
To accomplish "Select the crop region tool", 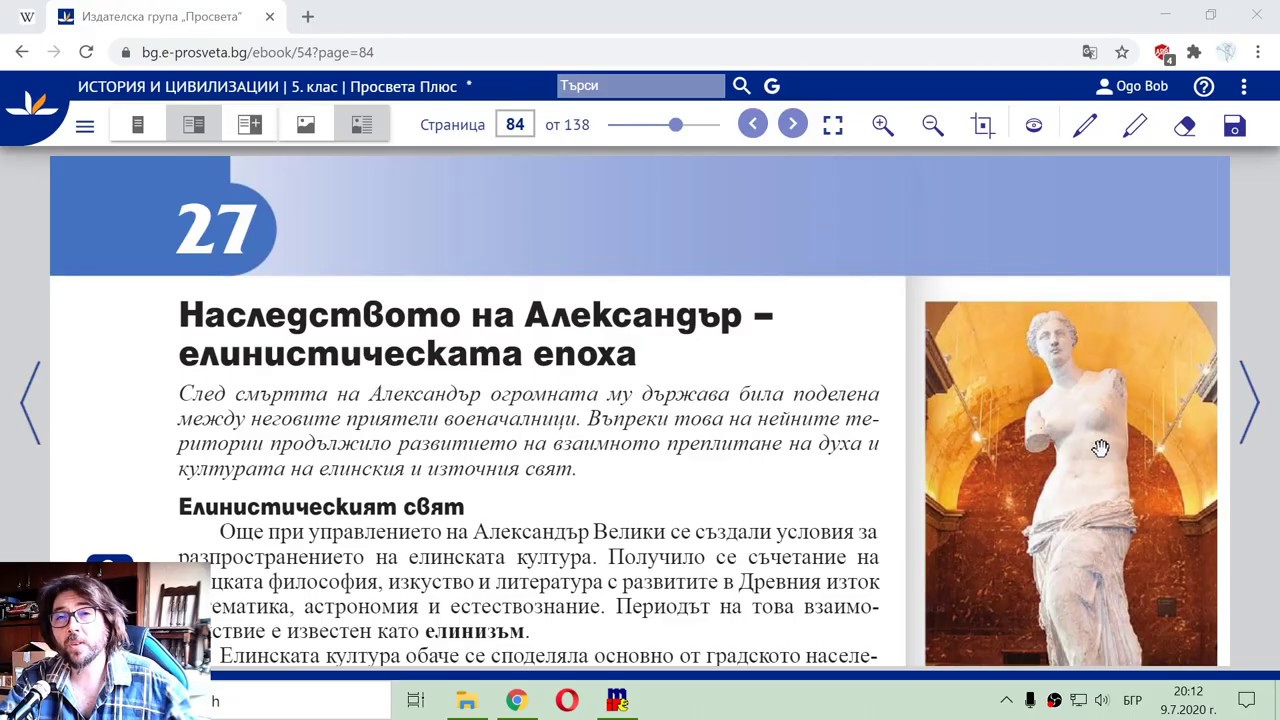I will tap(983, 125).
